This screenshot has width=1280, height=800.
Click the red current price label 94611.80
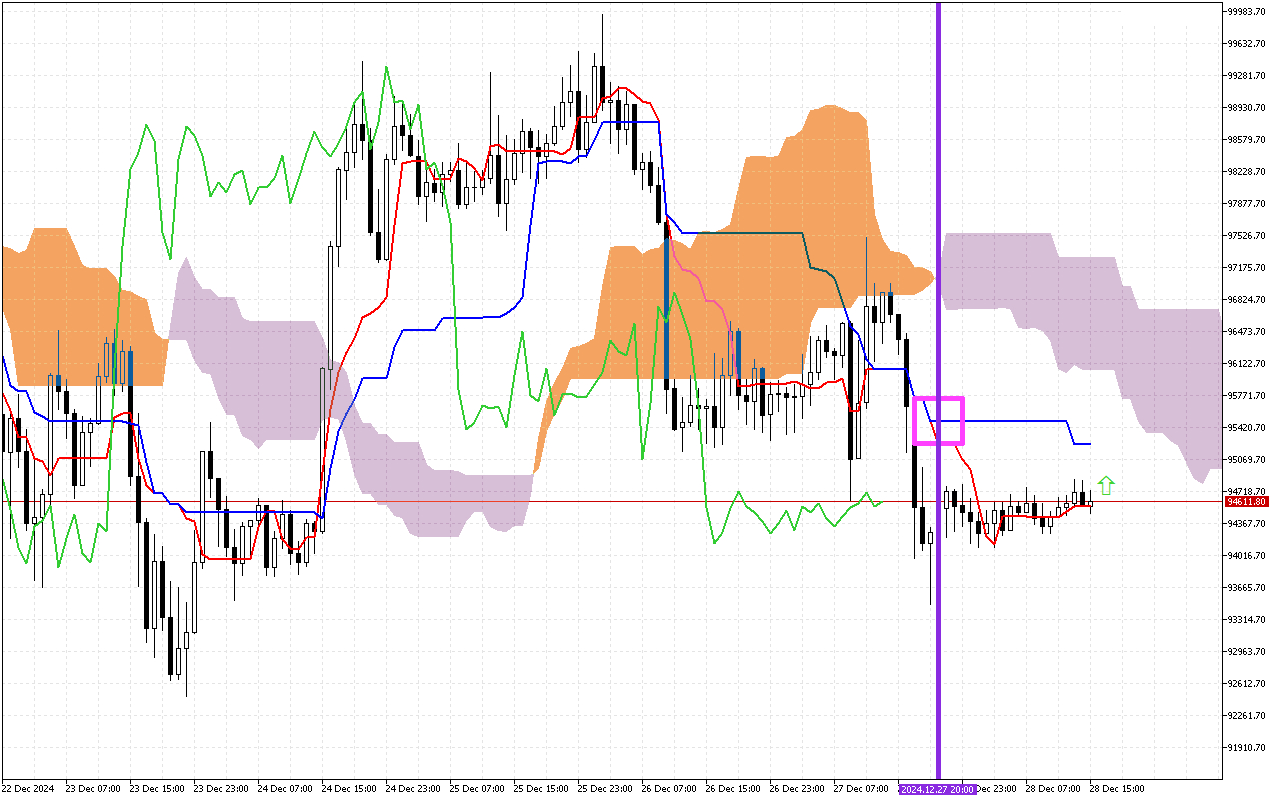coord(1246,502)
